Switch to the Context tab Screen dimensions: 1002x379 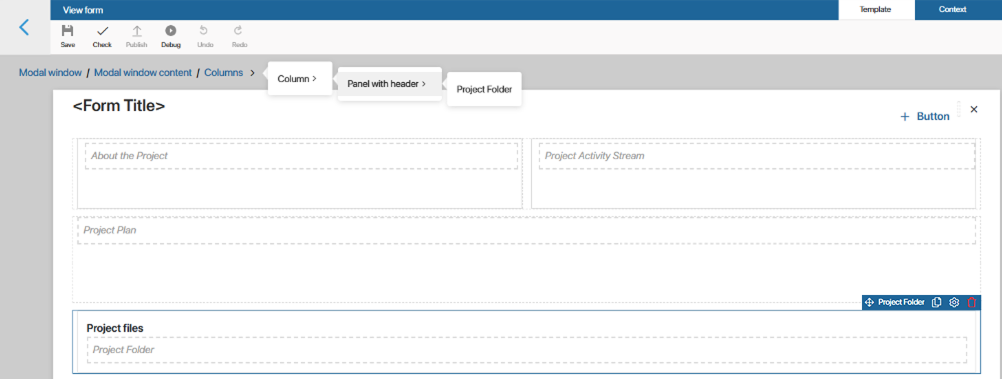click(952, 10)
